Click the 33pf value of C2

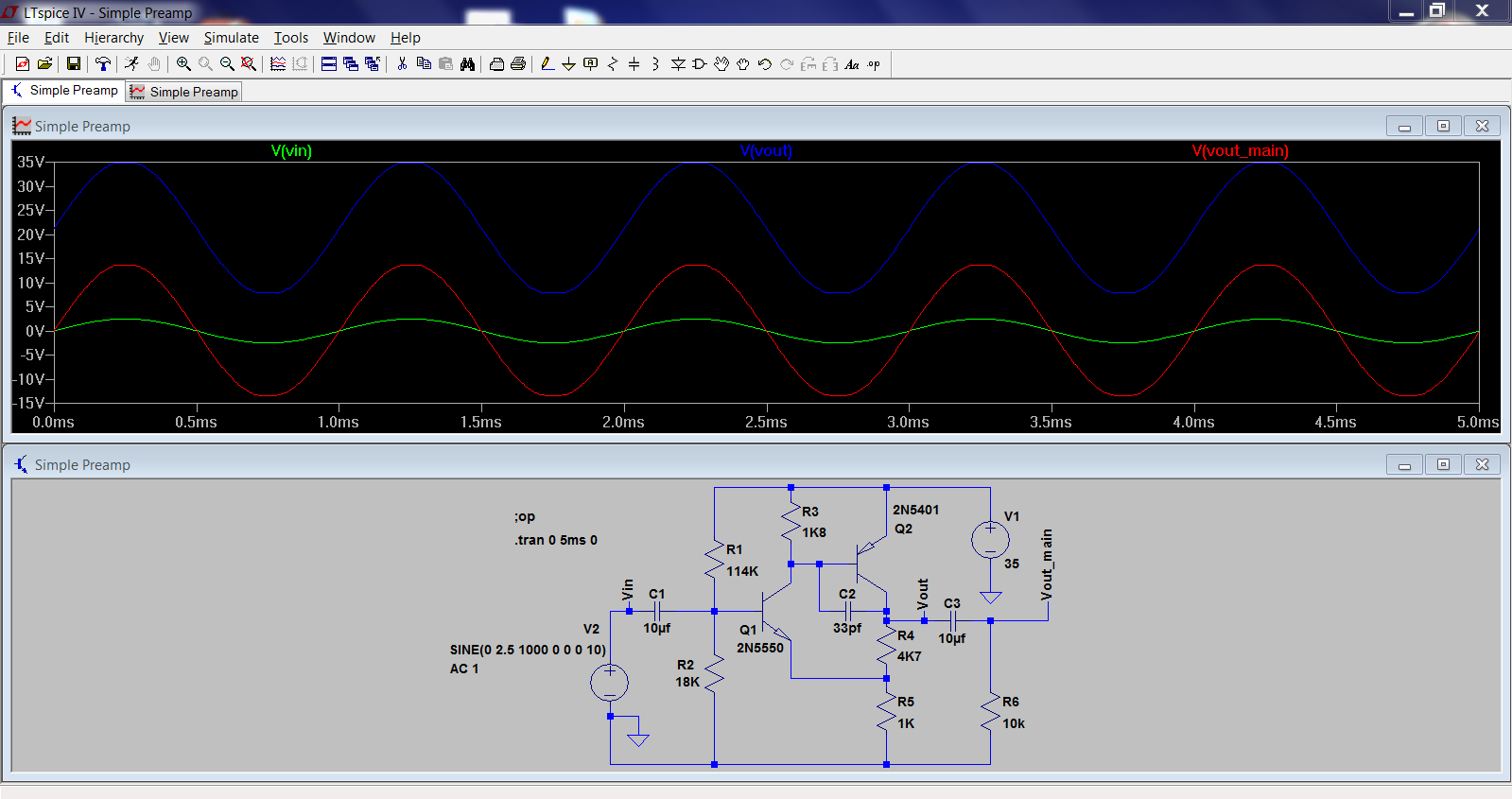coord(847,628)
